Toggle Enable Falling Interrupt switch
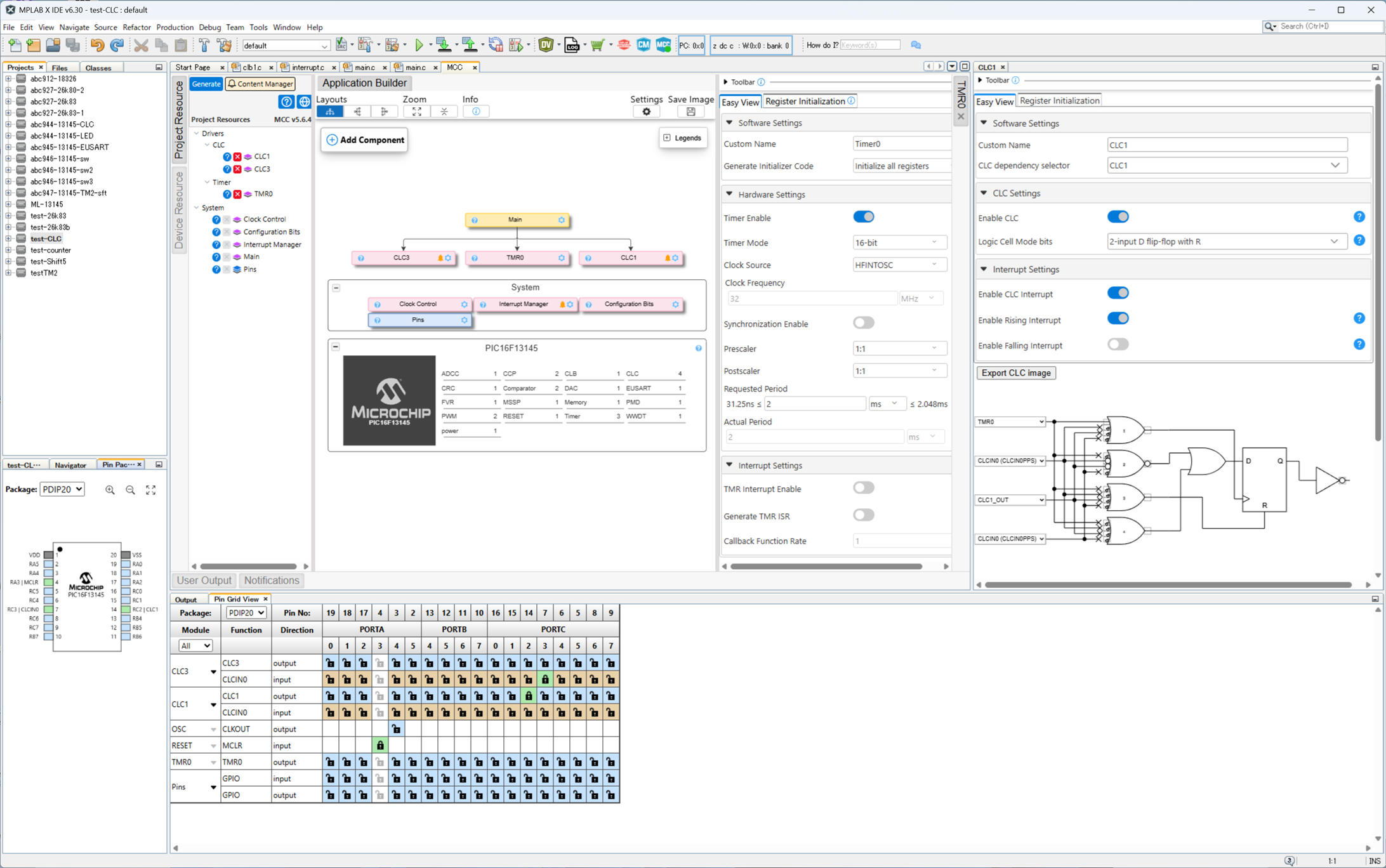 point(1118,345)
